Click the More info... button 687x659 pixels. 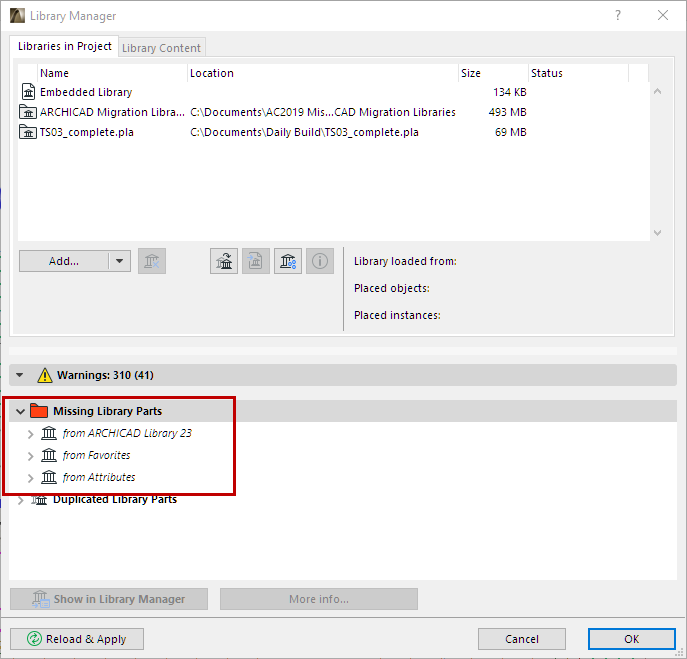click(x=319, y=599)
